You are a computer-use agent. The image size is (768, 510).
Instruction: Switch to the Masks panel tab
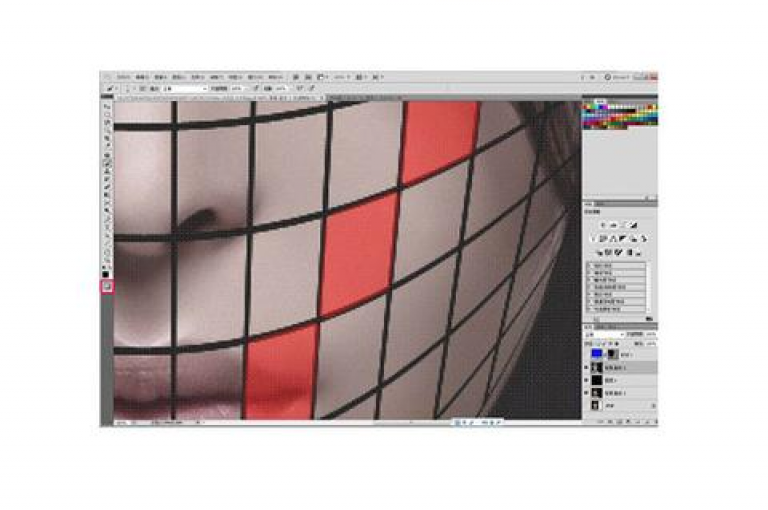600,204
